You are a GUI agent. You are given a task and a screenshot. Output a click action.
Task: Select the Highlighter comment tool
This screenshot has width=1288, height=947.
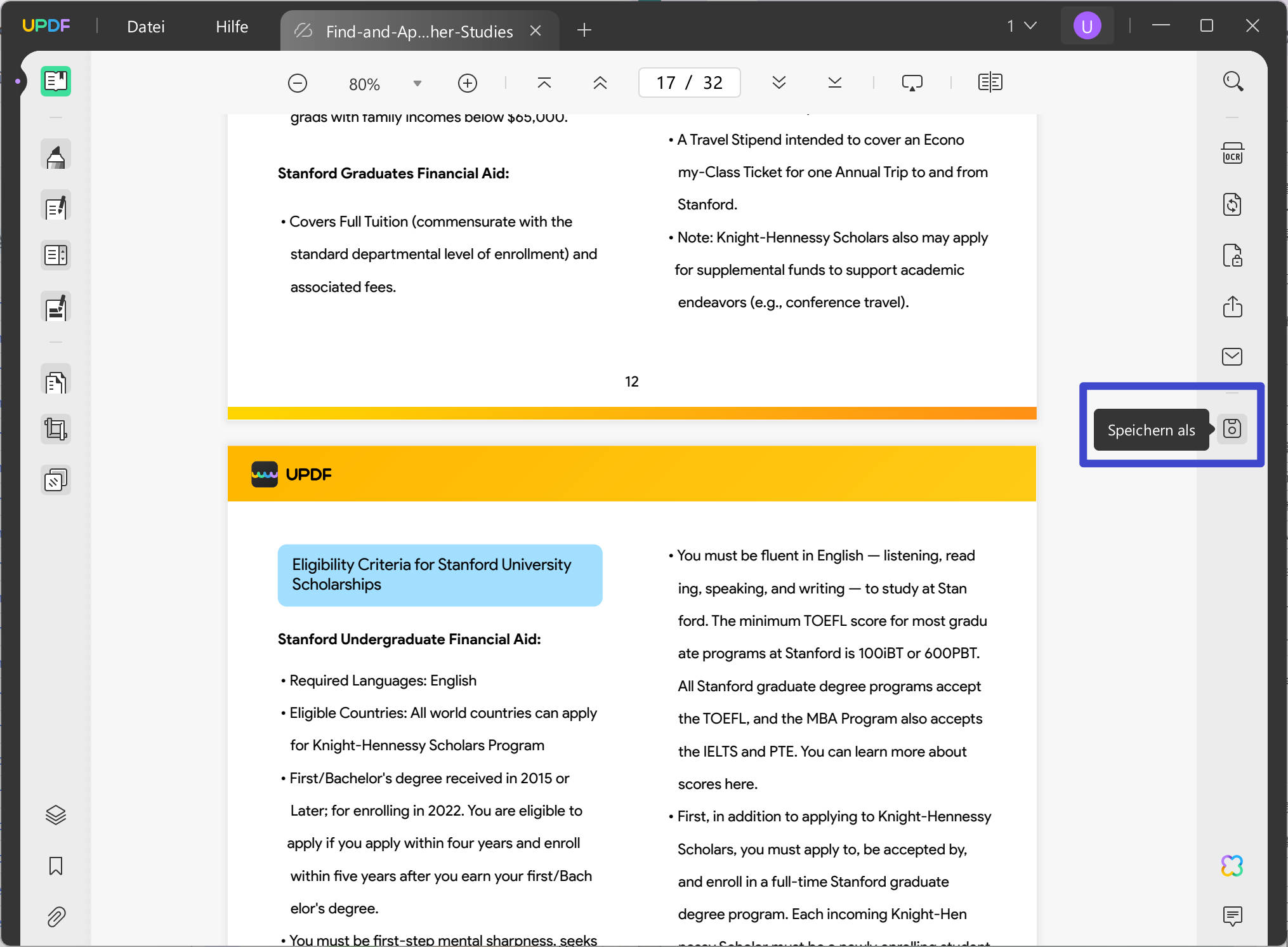click(x=56, y=155)
